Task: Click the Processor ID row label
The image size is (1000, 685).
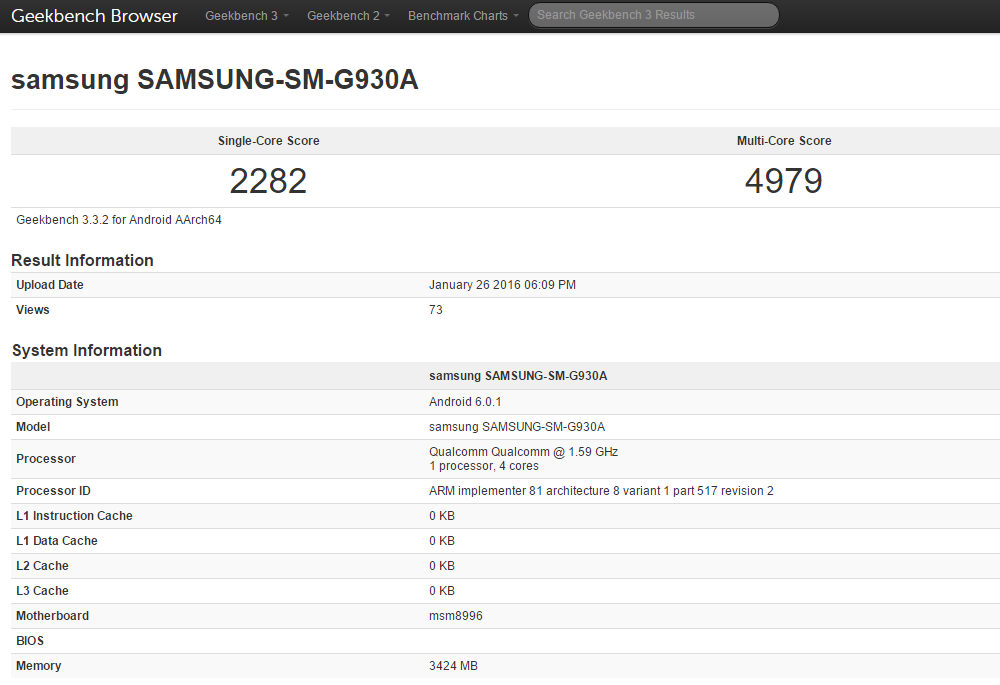Action: tap(54, 490)
